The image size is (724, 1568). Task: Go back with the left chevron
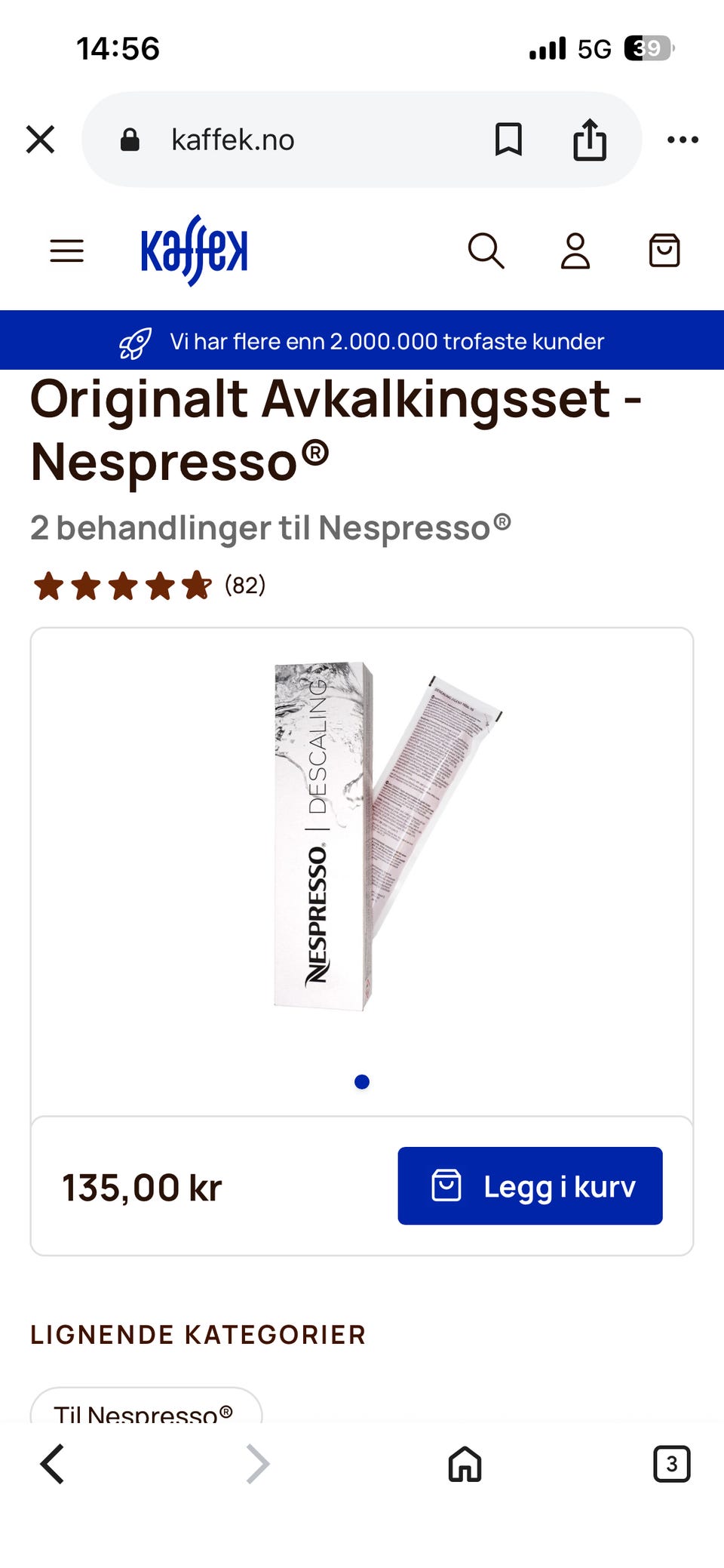(52, 1465)
